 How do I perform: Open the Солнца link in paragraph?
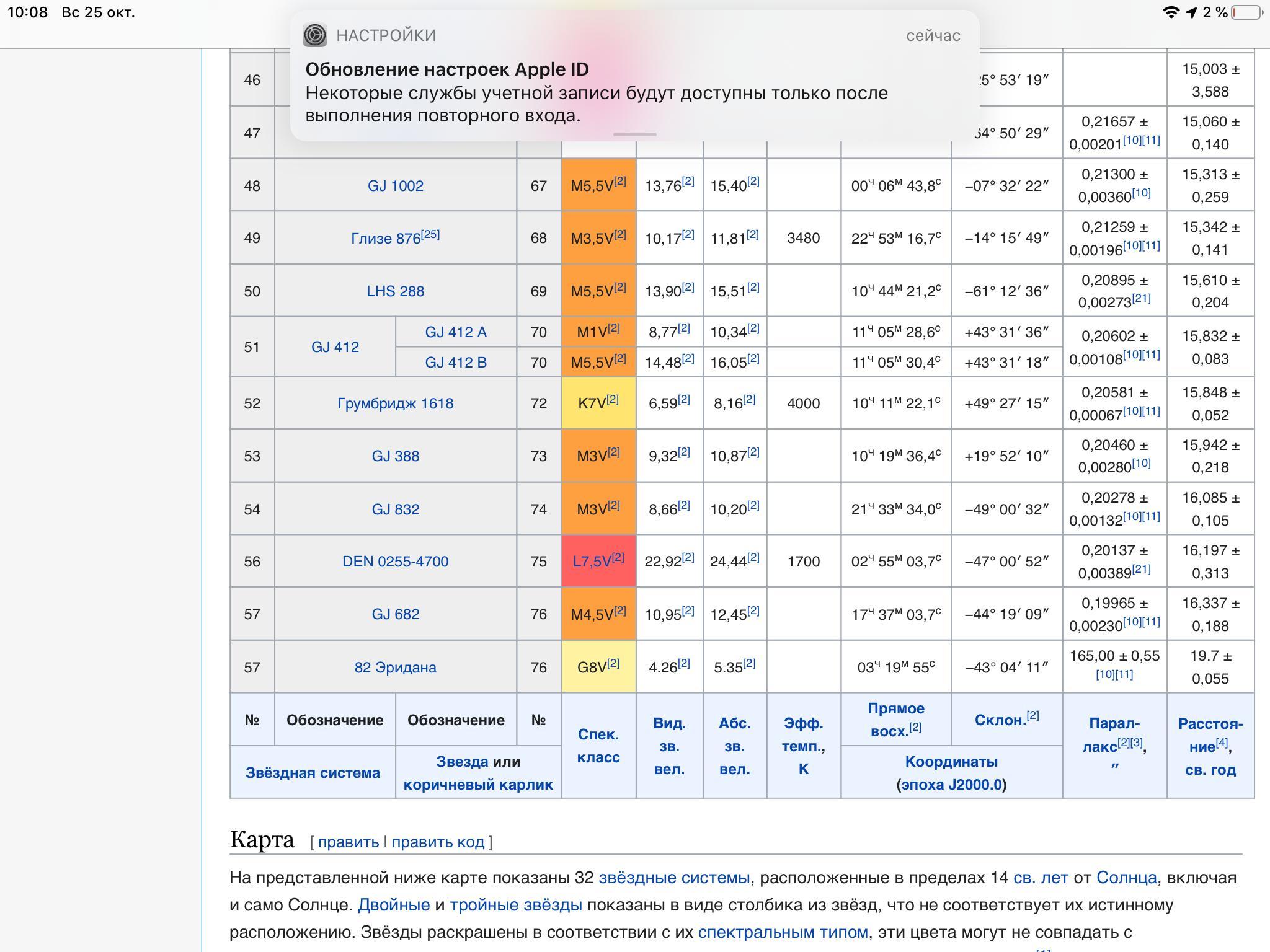1126,878
